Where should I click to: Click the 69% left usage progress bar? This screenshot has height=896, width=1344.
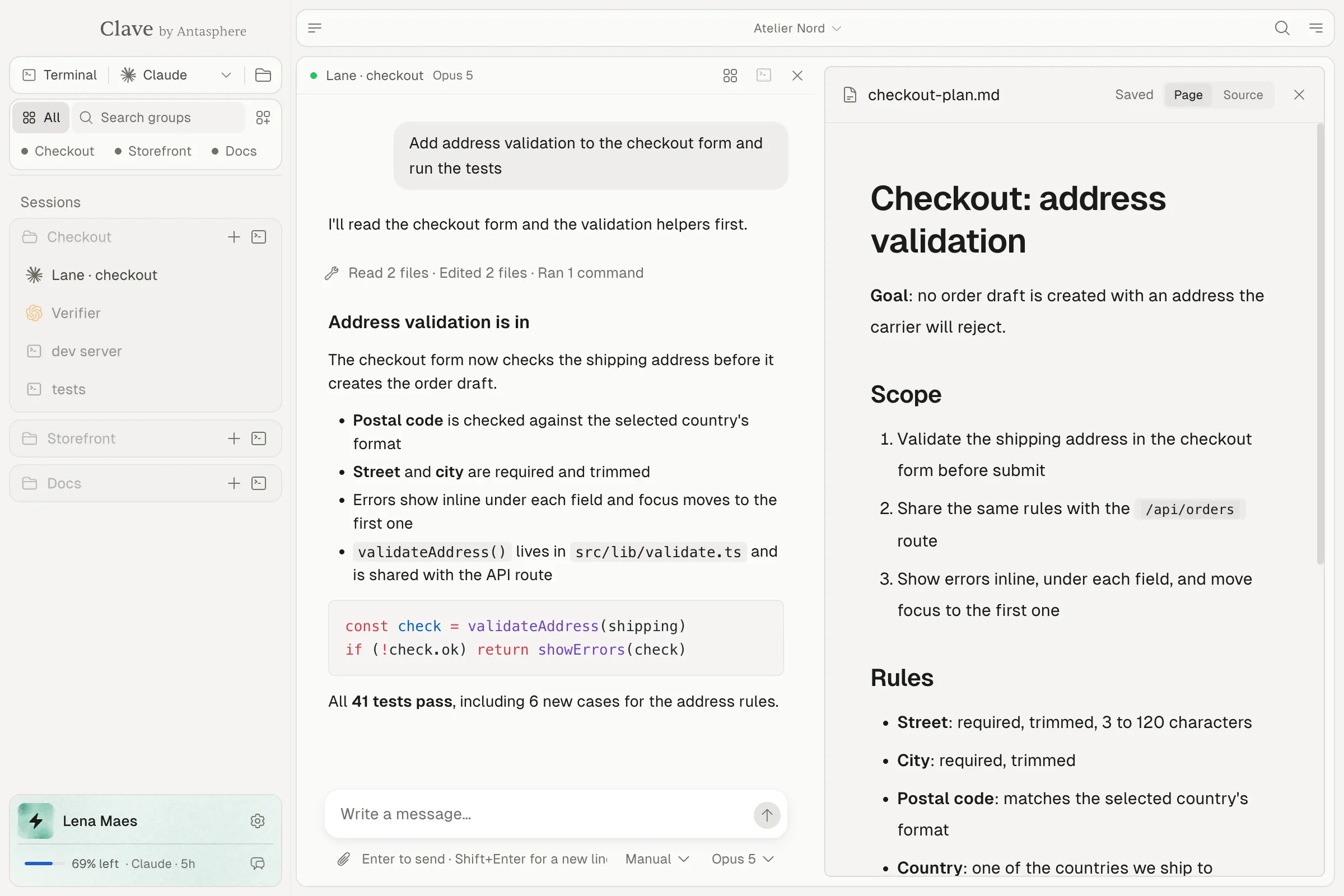click(44, 864)
